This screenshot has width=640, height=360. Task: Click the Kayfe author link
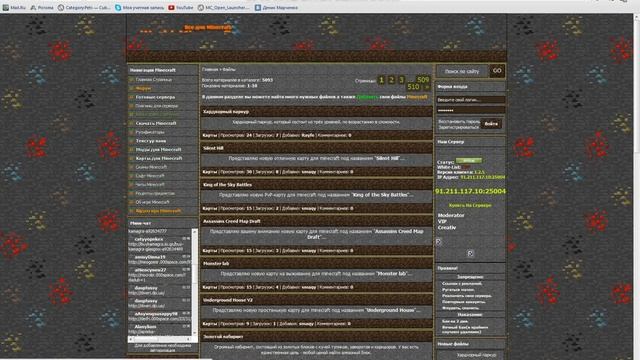coord(308,135)
